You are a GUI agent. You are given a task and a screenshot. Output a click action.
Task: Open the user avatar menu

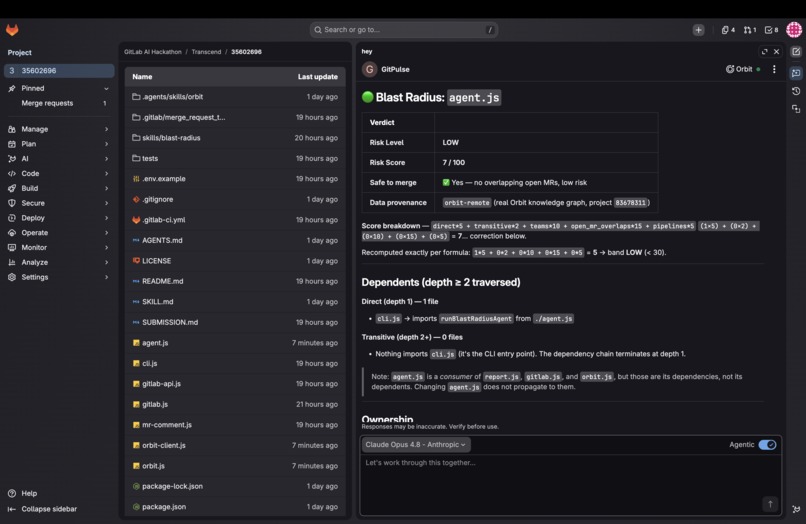(x=794, y=30)
